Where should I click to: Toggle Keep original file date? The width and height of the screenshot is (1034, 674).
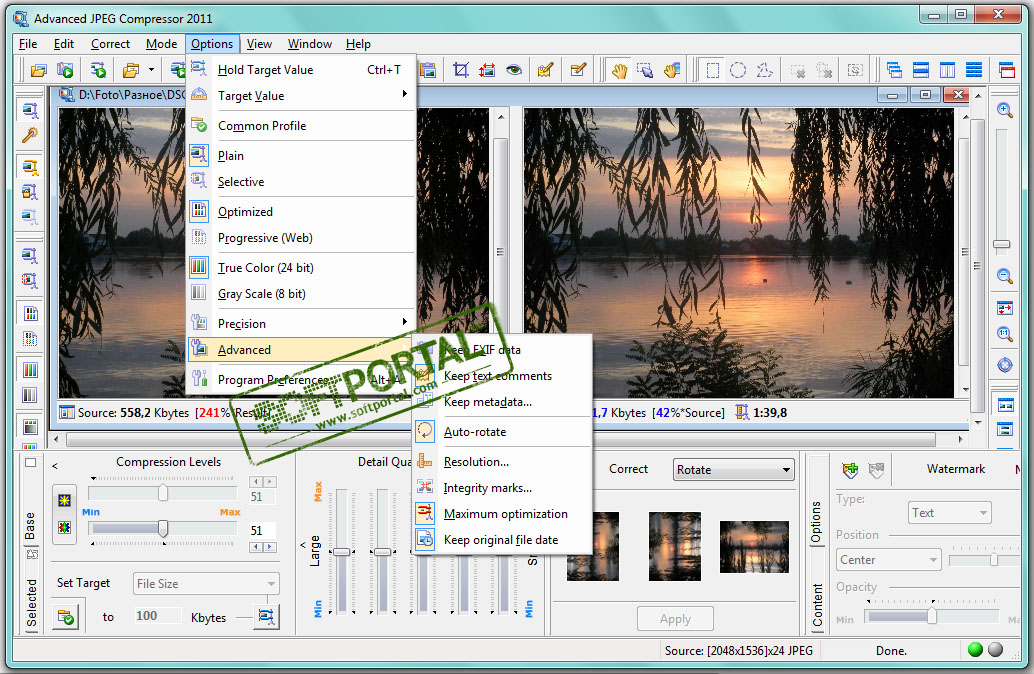click(x=502, y=539)
